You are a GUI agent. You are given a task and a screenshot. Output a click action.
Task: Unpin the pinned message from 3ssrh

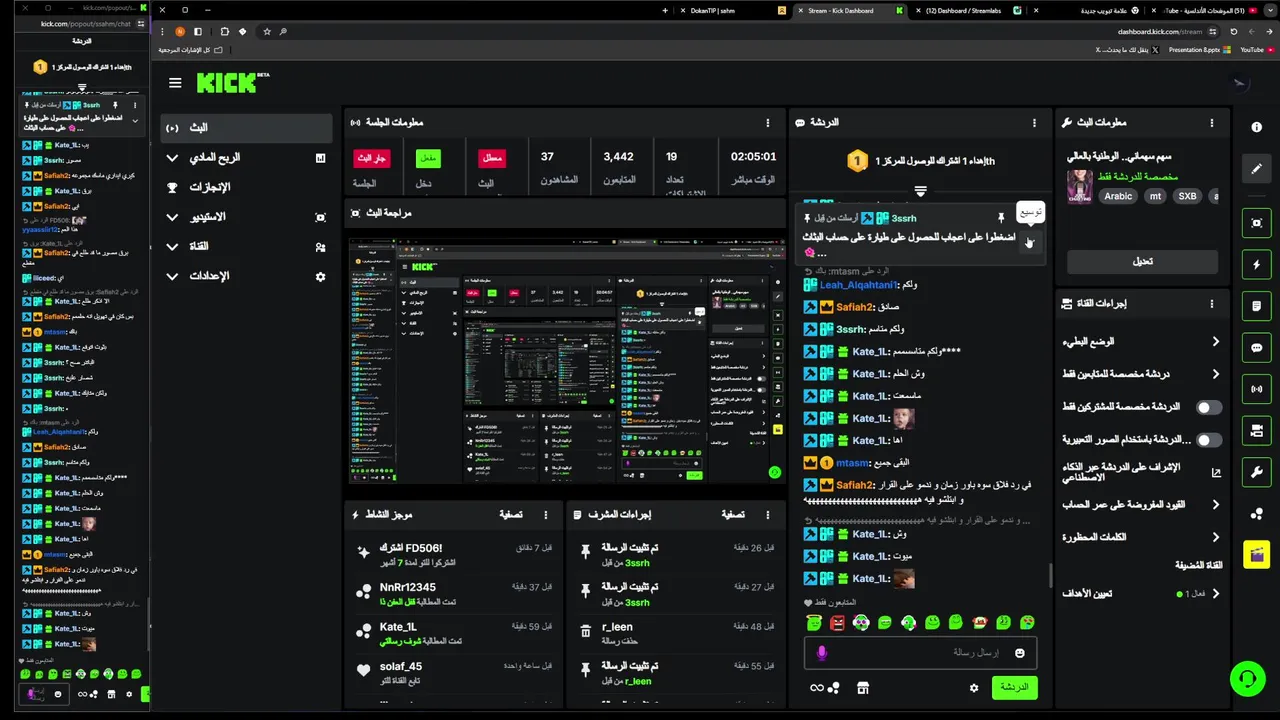(x=1000, y=218)
